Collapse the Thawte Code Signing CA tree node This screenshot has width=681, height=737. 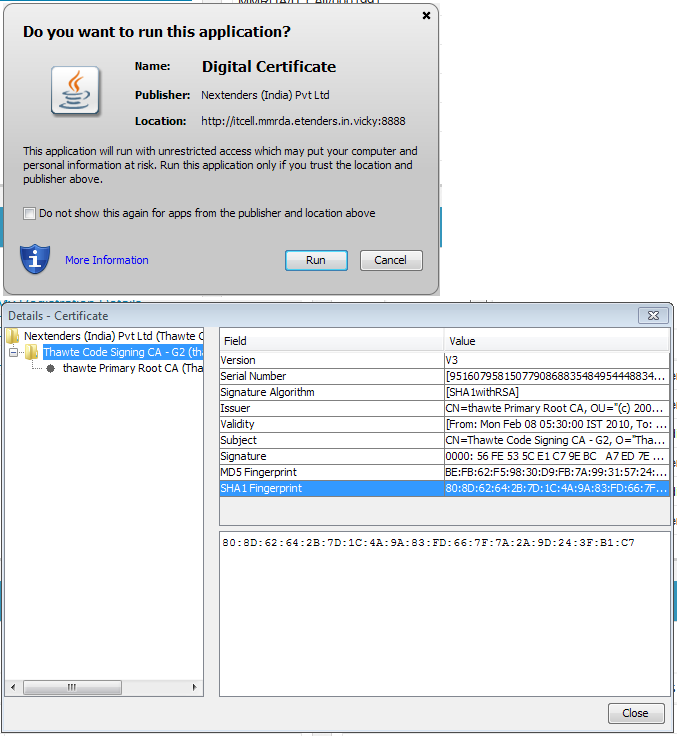coord(13,352)
